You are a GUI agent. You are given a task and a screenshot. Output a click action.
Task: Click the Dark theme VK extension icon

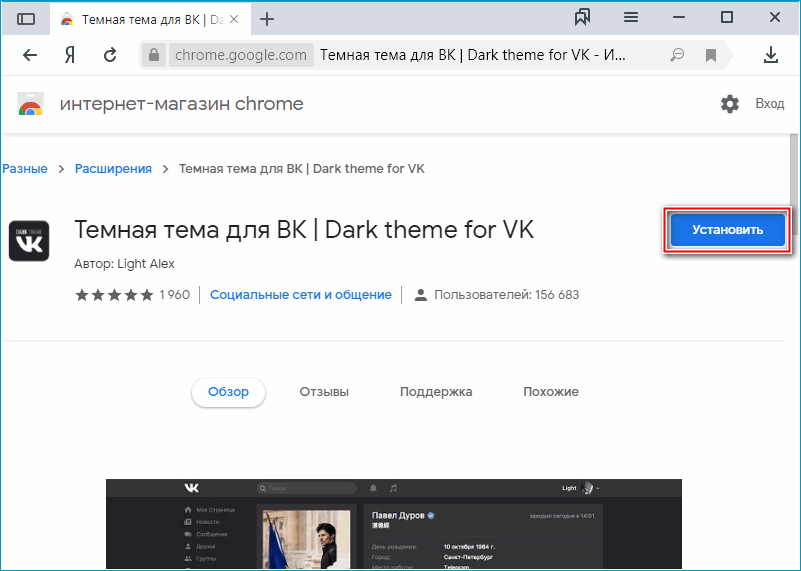[29, 241]
